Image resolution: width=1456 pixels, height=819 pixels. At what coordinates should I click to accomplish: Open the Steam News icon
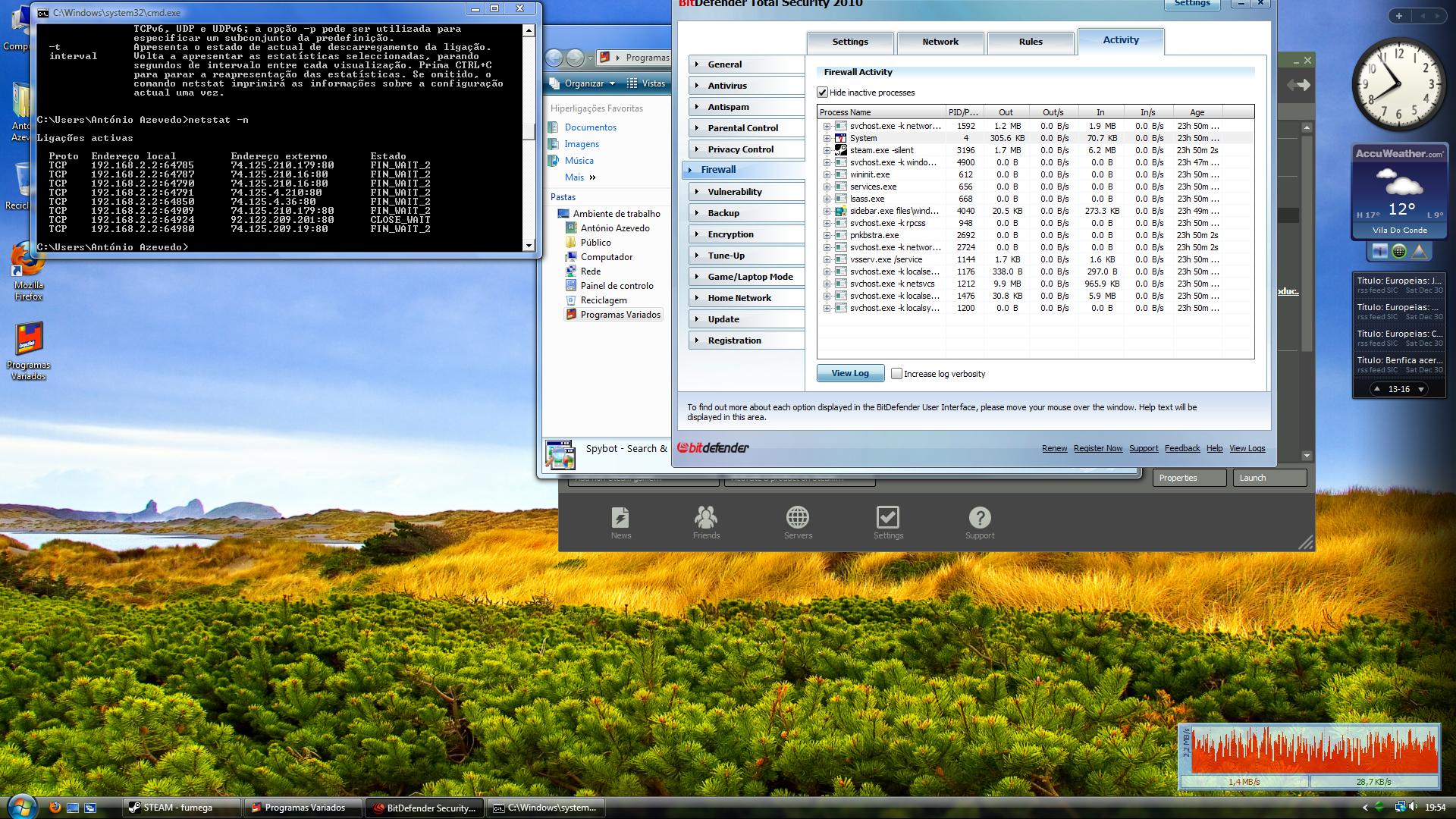pos(620,518)
